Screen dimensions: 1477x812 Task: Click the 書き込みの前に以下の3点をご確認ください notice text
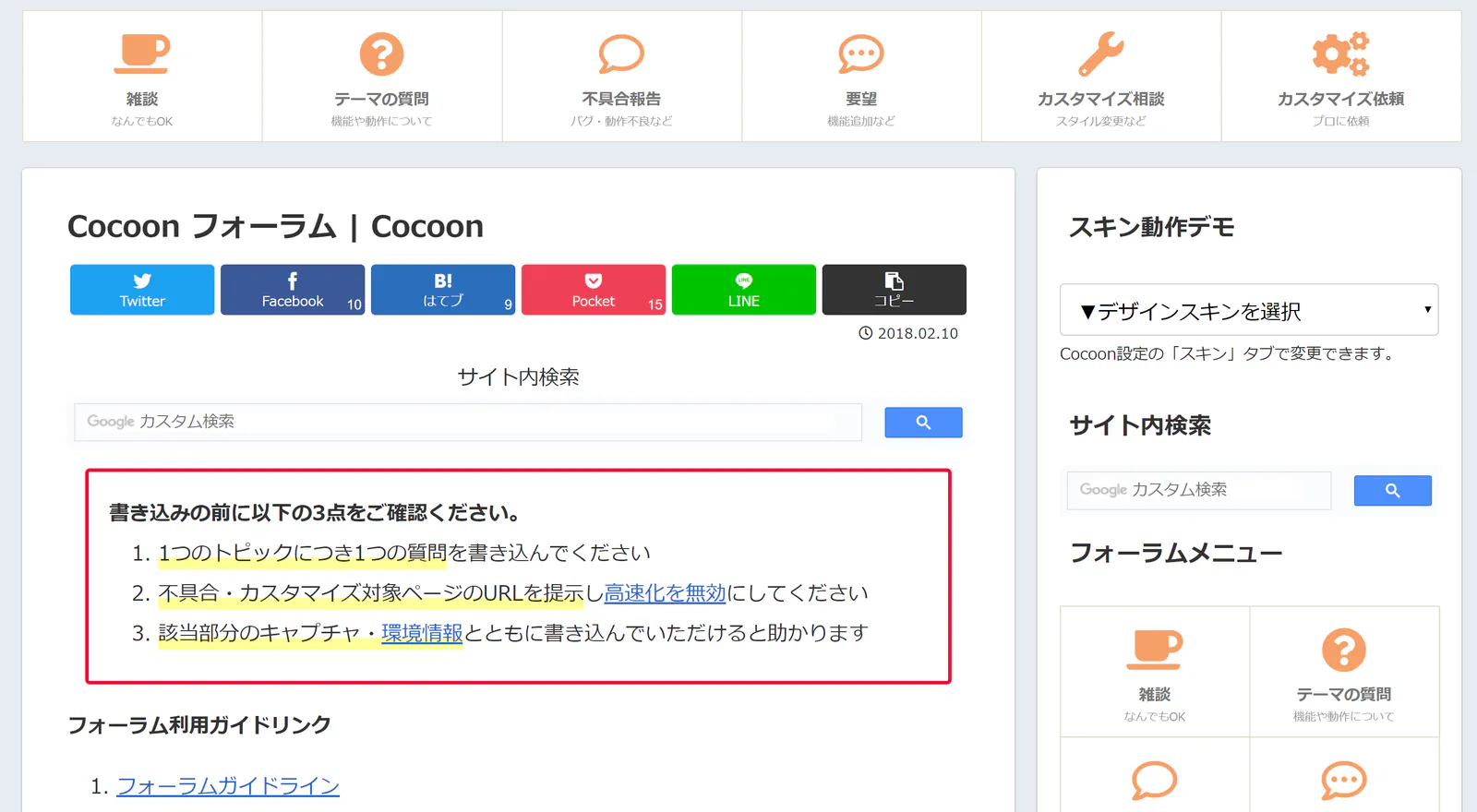click(315, 513)
